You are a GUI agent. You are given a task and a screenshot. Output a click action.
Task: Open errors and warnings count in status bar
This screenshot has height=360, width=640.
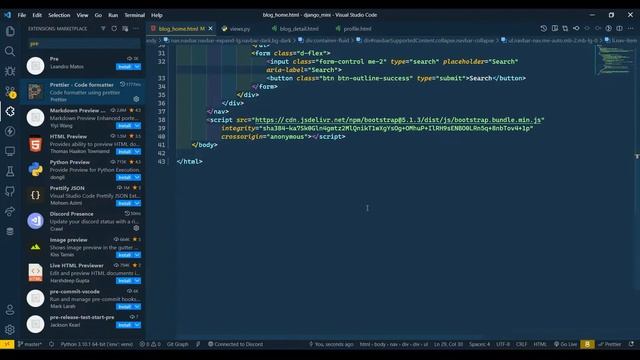click(x=150, y=344)
